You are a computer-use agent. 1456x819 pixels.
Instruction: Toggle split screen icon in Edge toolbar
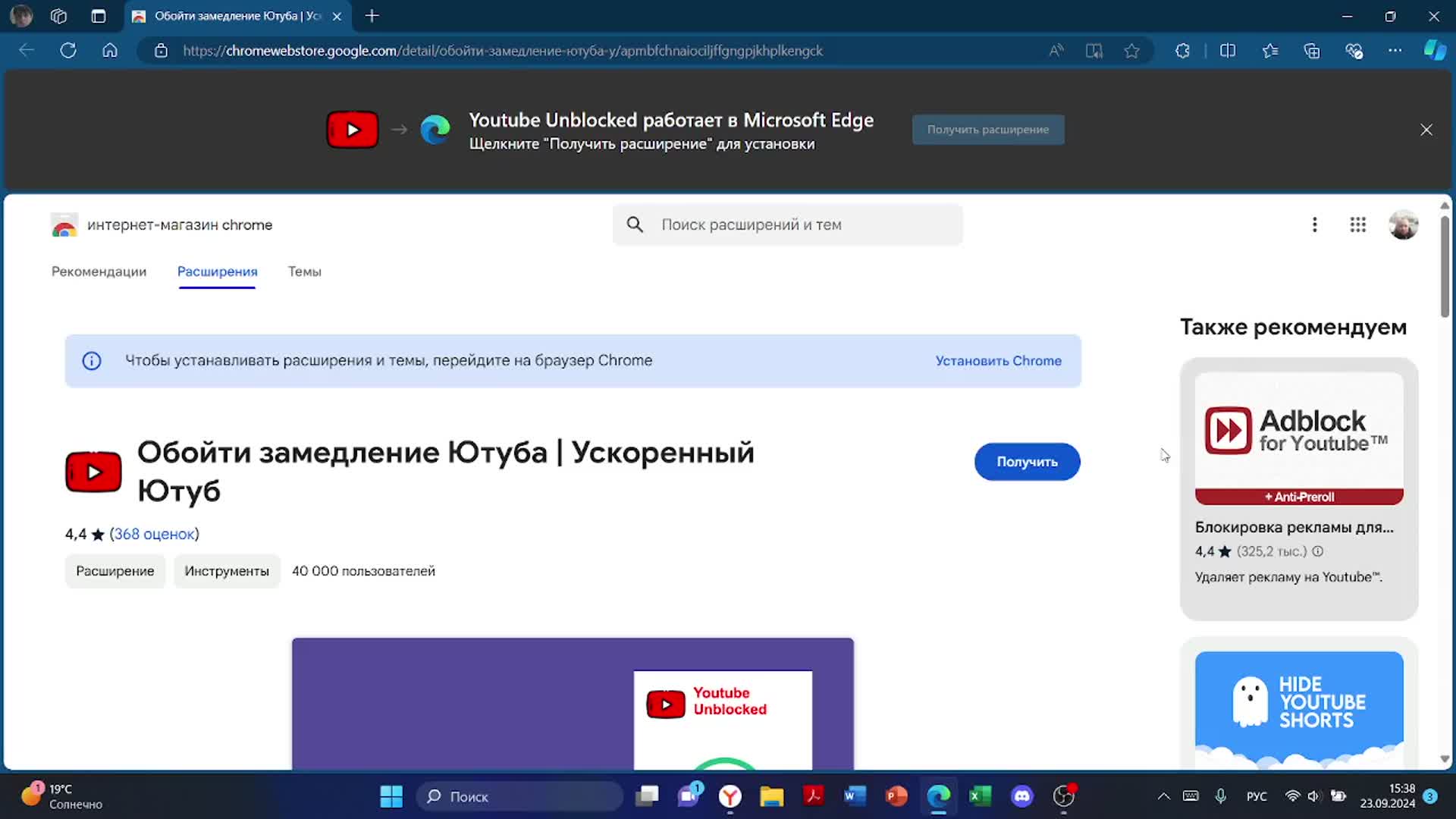[1228, 51]
